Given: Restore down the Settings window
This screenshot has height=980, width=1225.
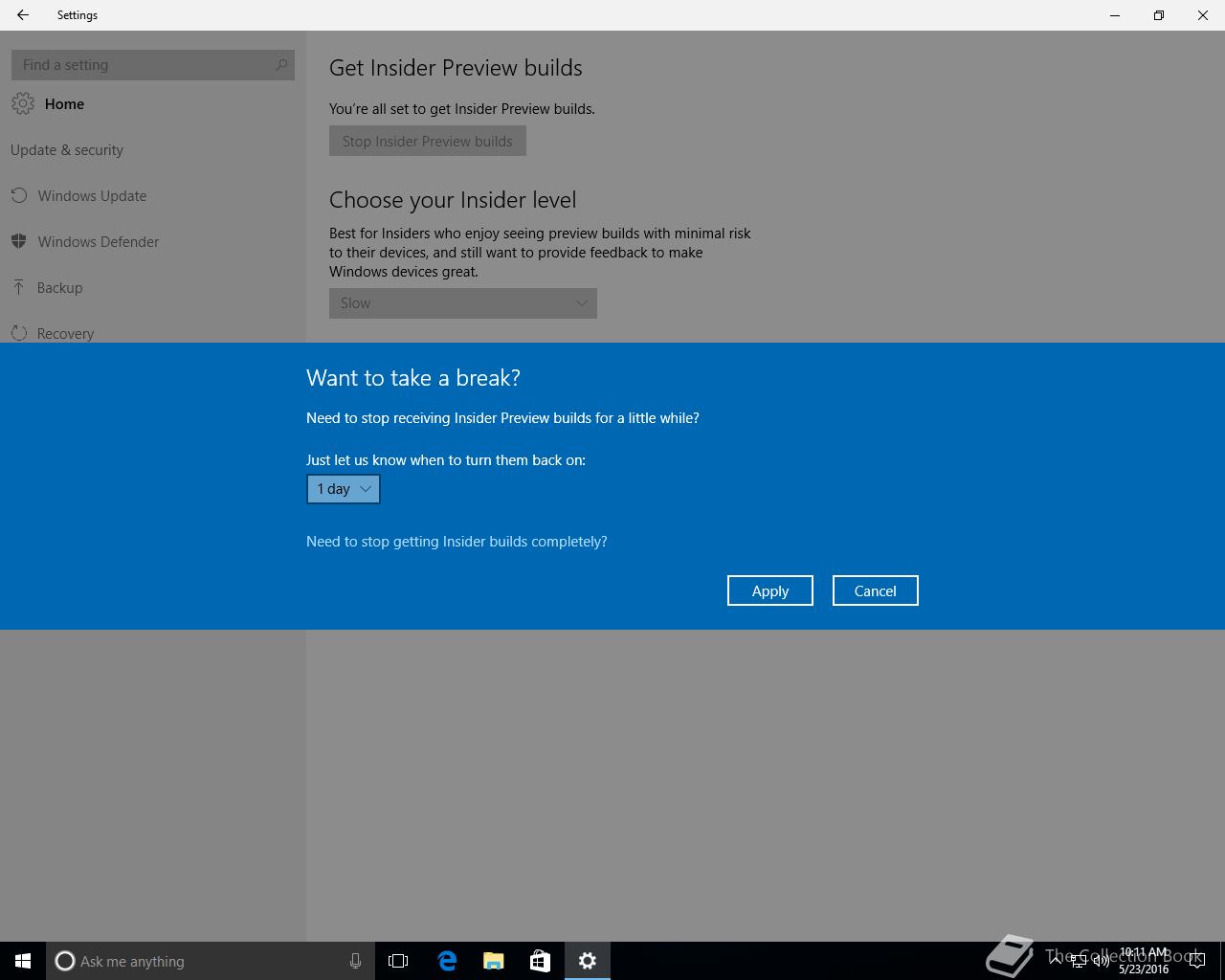Looking at the screenshot, I should [x=1159, y=15].
